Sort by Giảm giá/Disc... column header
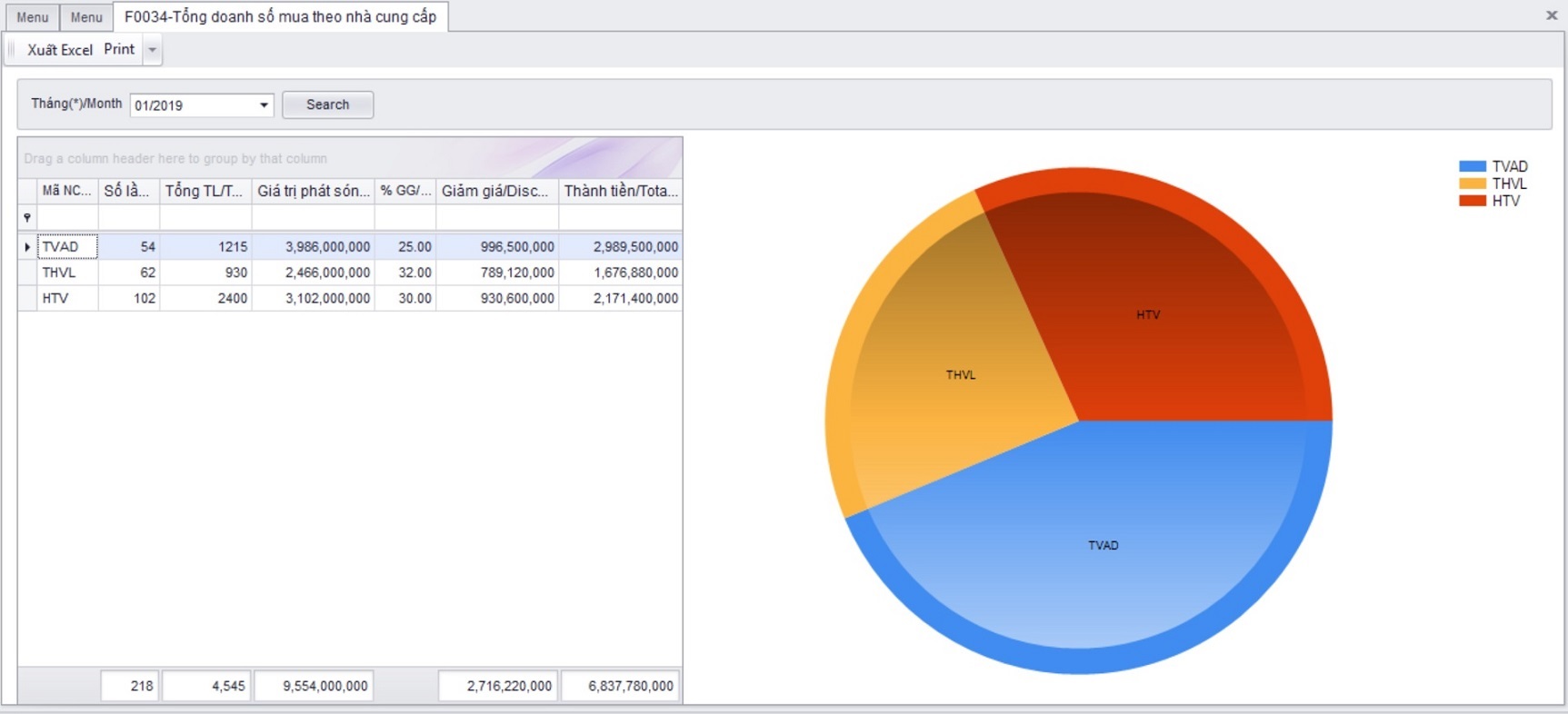The width and height of the screenshot is (1568, 714). pyautogui.click(x=497, y=191)
